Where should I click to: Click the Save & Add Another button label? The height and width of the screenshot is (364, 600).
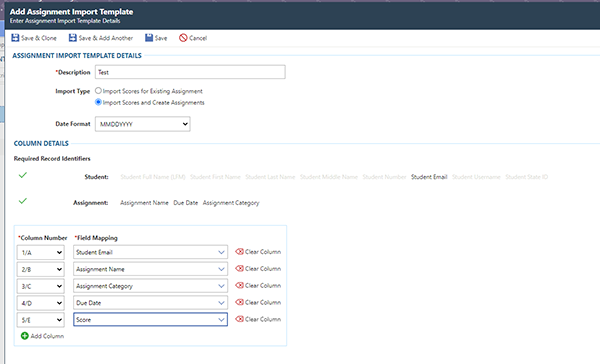coord(106,38)
